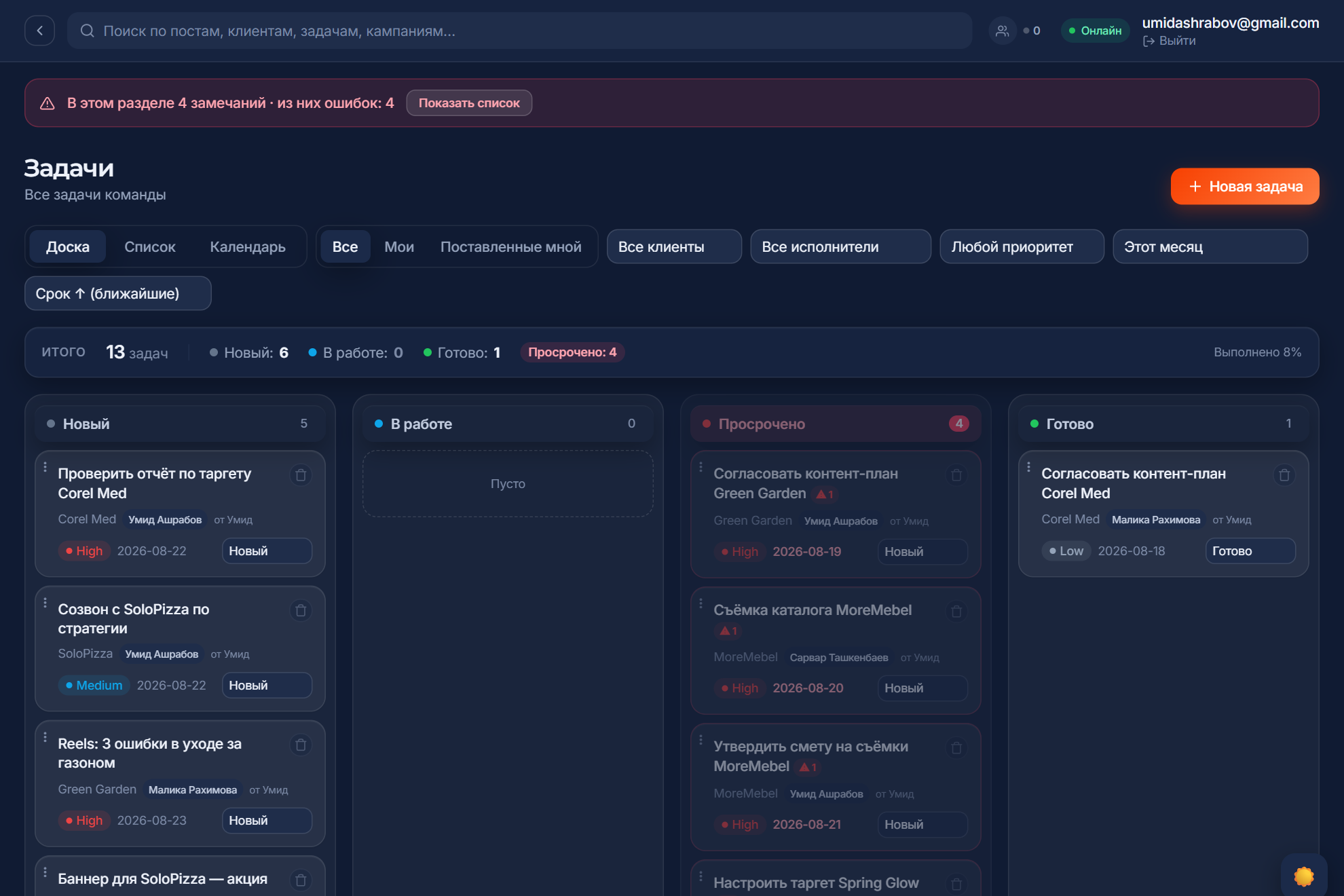Select 'Все' tasks filter tab
Screen dimensions: 1344x896
coord(345,246)
